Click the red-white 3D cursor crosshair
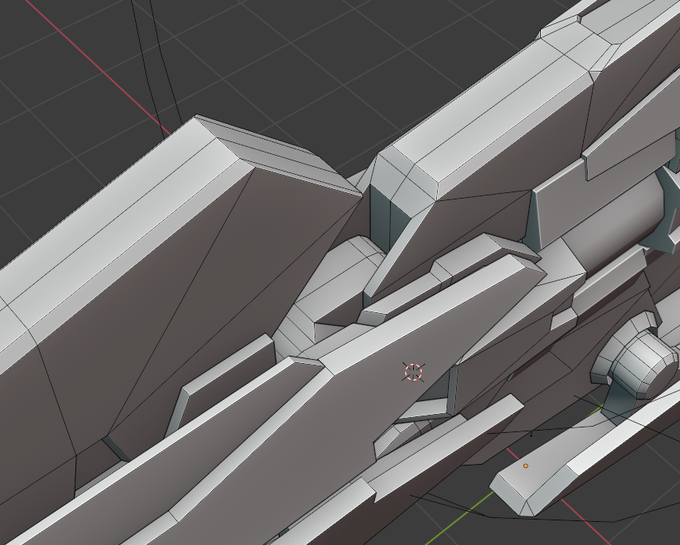The width and height of the screenshot is (680, 545). (x=413, y=372)
